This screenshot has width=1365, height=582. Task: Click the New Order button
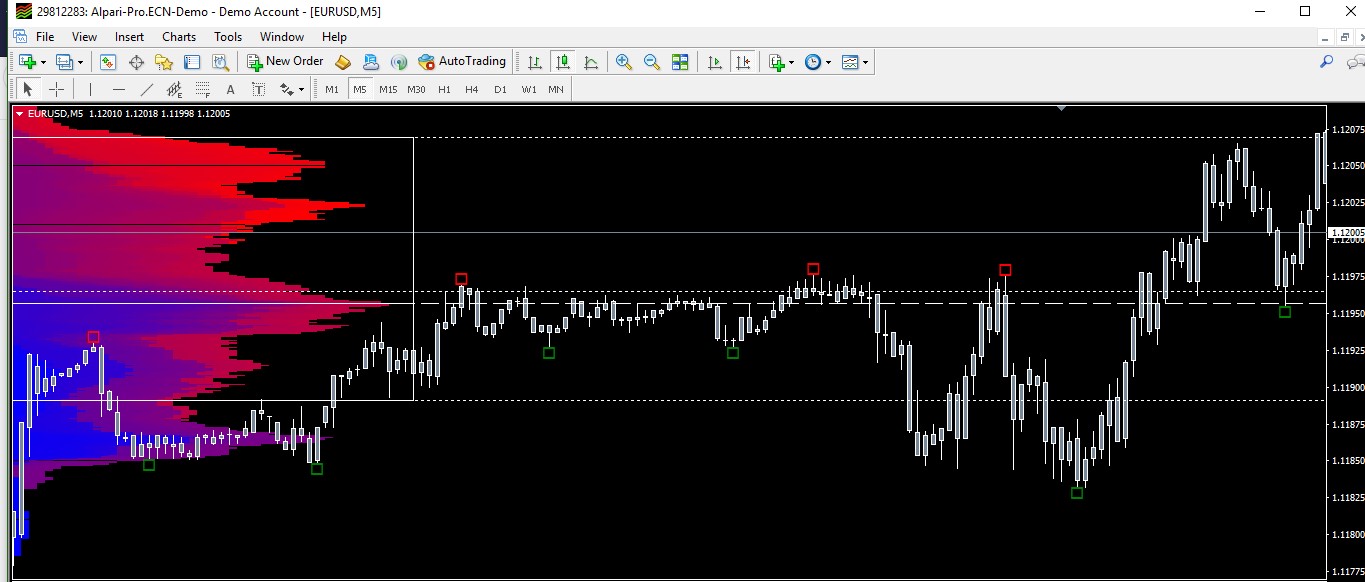point(285,62)
